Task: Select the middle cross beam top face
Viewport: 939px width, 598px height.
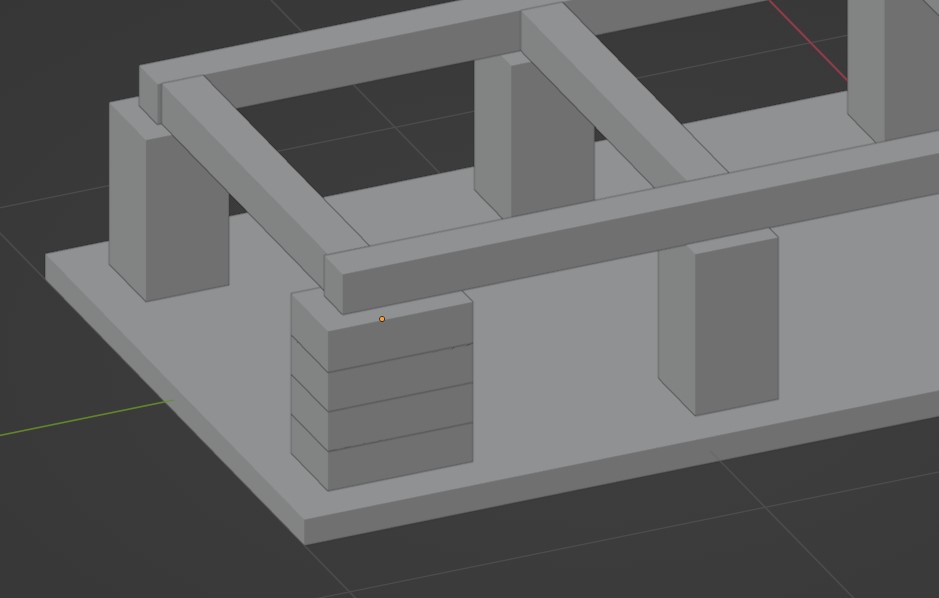Action: (x=620, y=98)
